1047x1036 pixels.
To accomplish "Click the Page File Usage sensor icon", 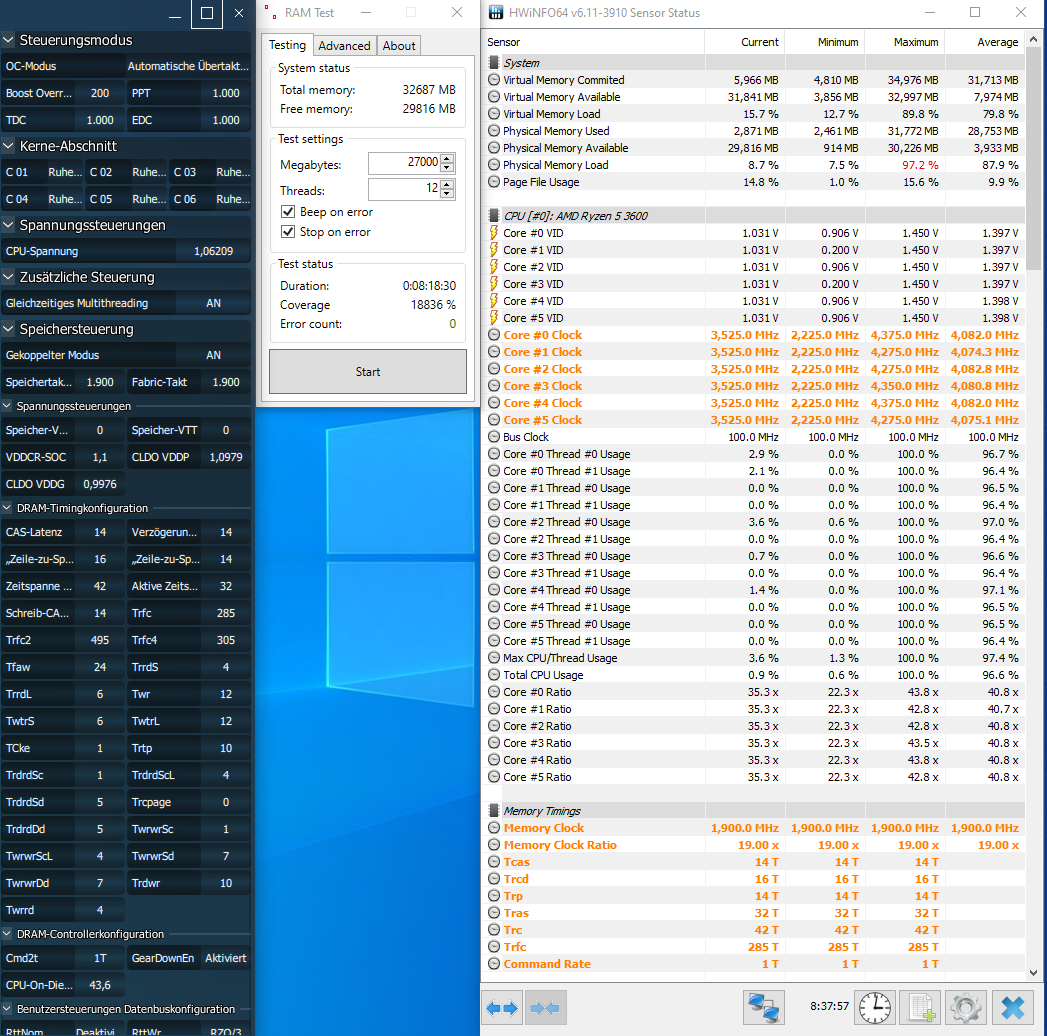I will pyautogui.click(x=494, y=182).
